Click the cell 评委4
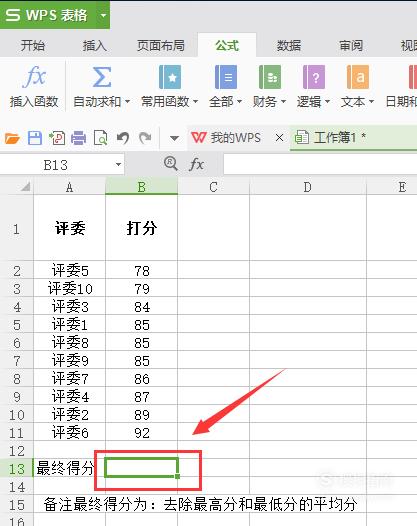Screen dimensions: 417x526 pos(69,397)
